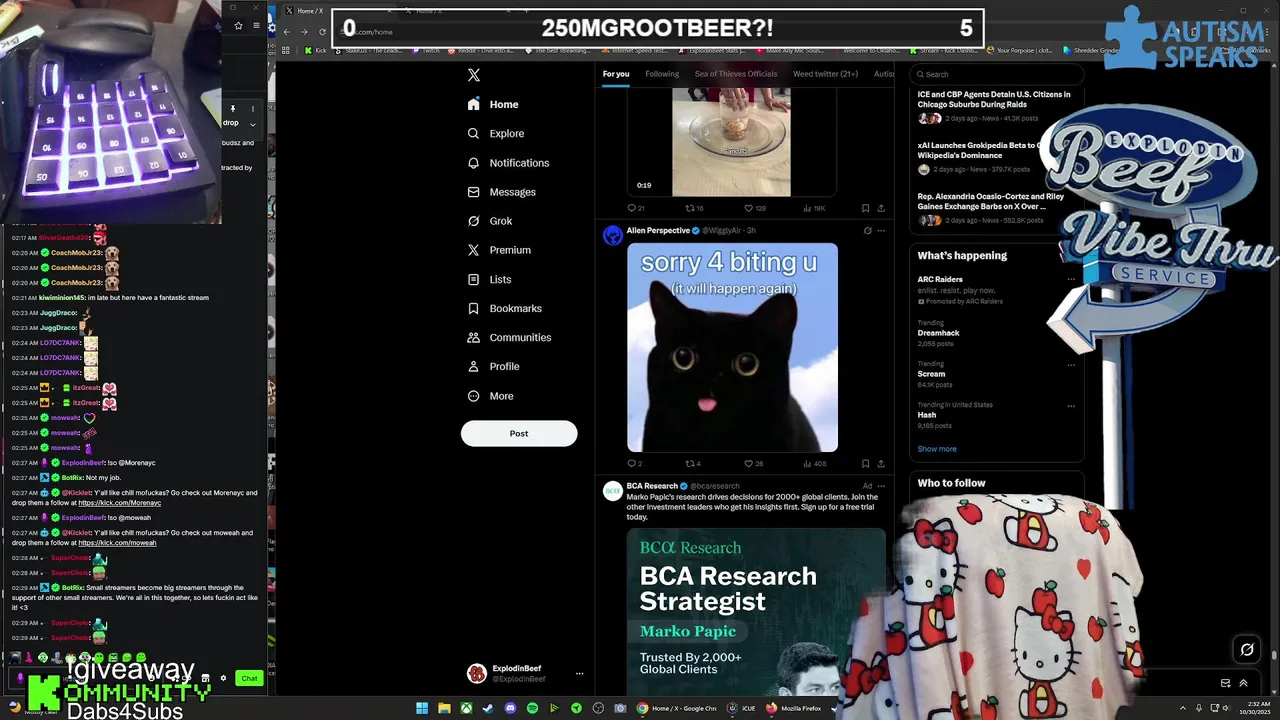This screenshot has height=720, width=1280.
Task: Open the Alien Perspective profile avatar
Action: click(x=612, y=235)
